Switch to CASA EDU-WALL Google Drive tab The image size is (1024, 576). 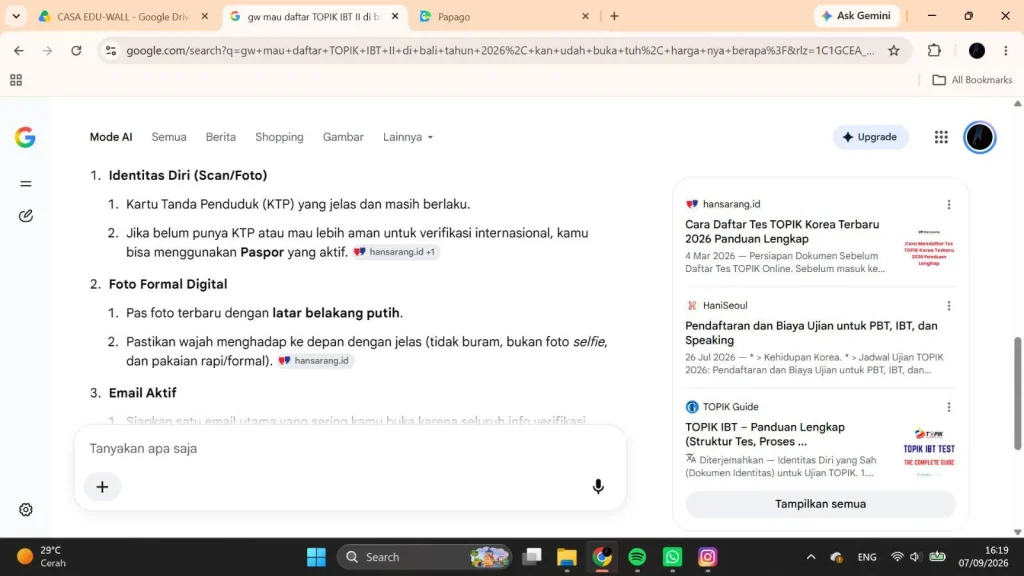(123, 16)
